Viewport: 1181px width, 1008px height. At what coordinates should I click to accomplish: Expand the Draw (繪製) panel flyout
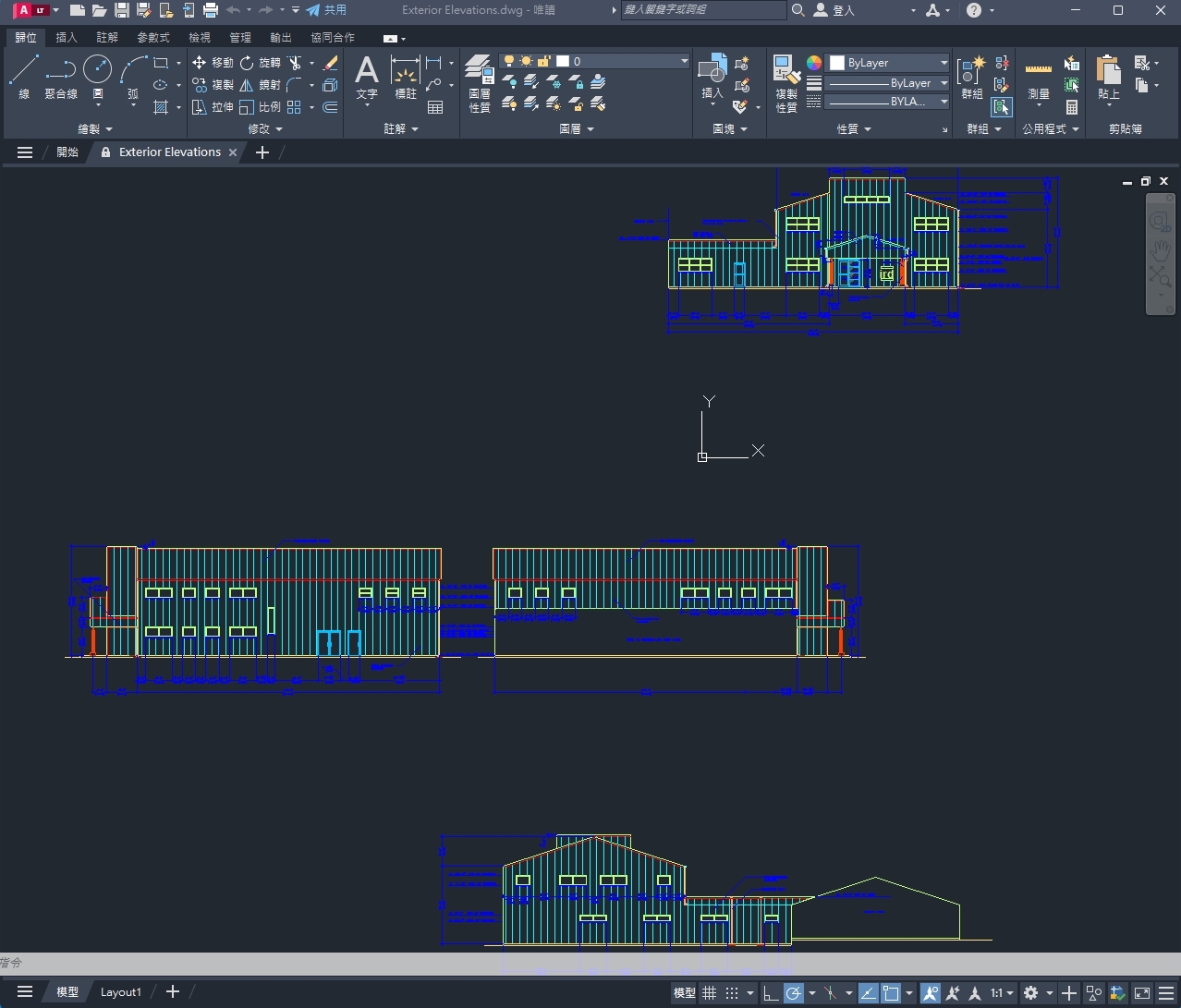tap(94, 129)
